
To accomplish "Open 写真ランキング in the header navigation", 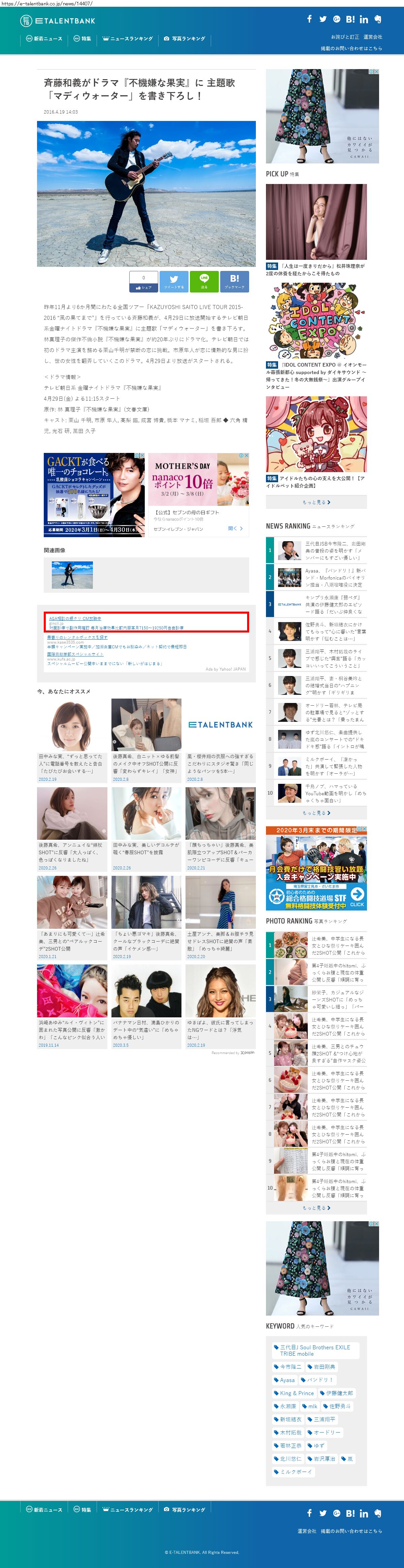I will tap(184, 39).
